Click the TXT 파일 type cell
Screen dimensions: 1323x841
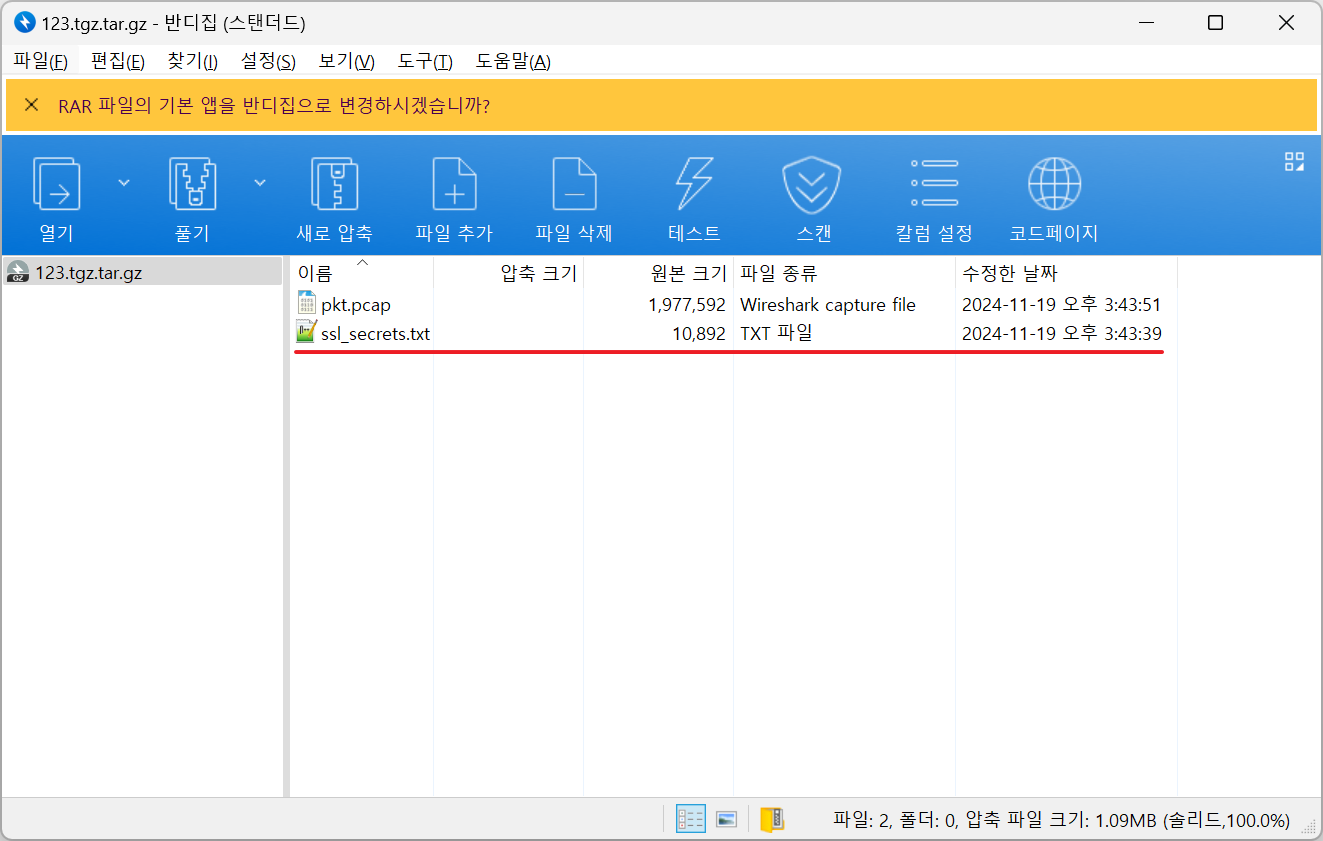[776, 334]
